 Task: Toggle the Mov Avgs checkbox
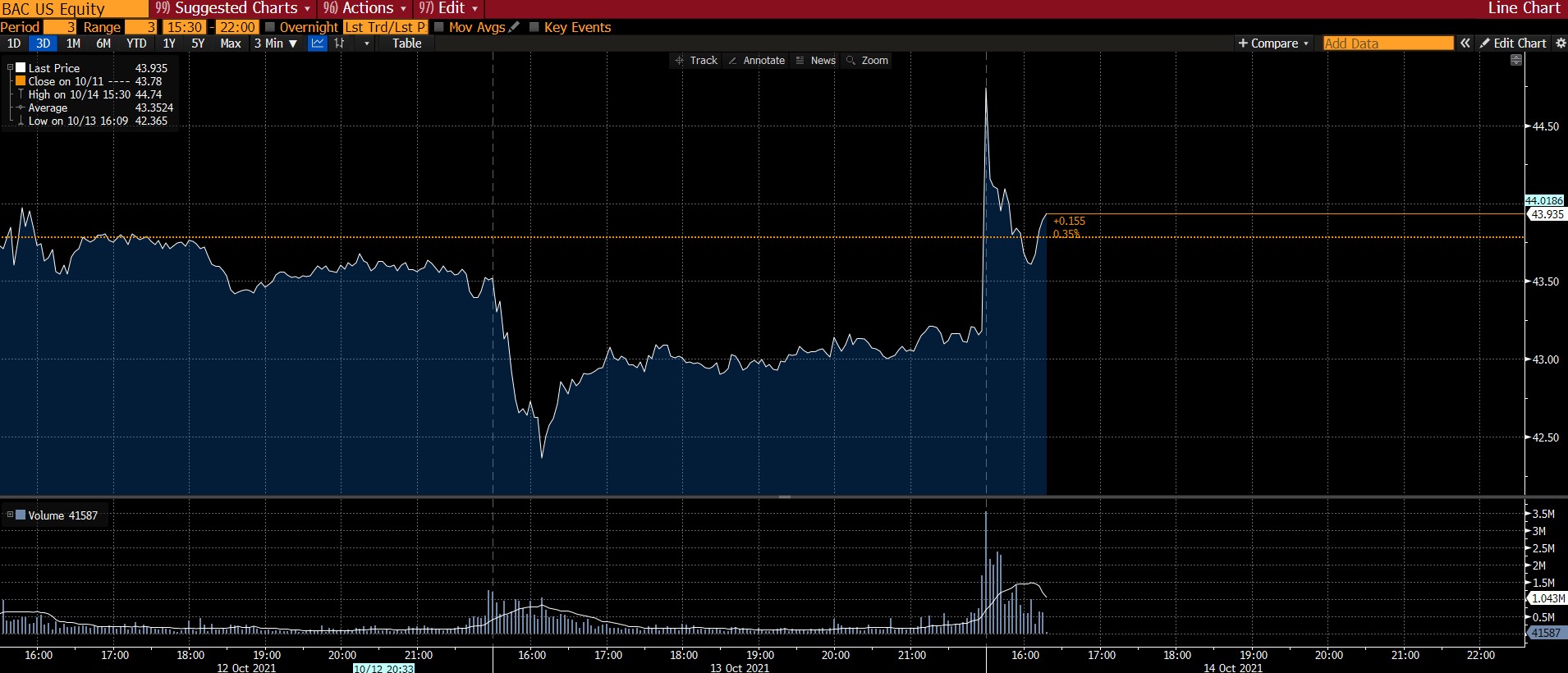(439, 27)
